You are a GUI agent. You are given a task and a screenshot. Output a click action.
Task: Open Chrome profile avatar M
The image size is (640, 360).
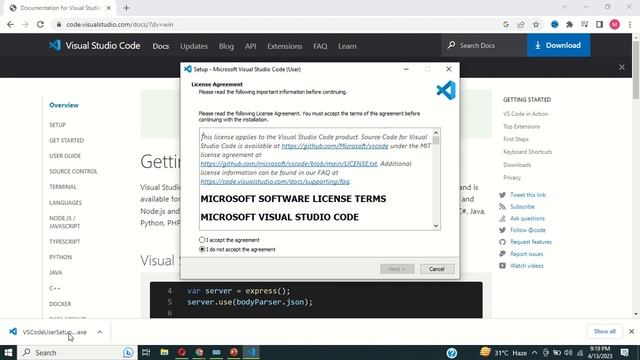pyautogui.click(x=615, y=24)
